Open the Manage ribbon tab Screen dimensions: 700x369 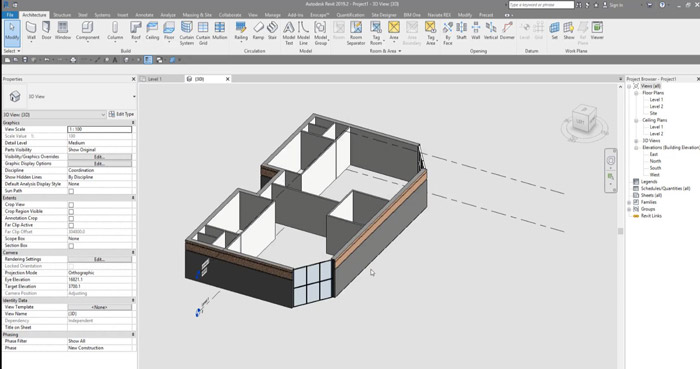[272, 15]
